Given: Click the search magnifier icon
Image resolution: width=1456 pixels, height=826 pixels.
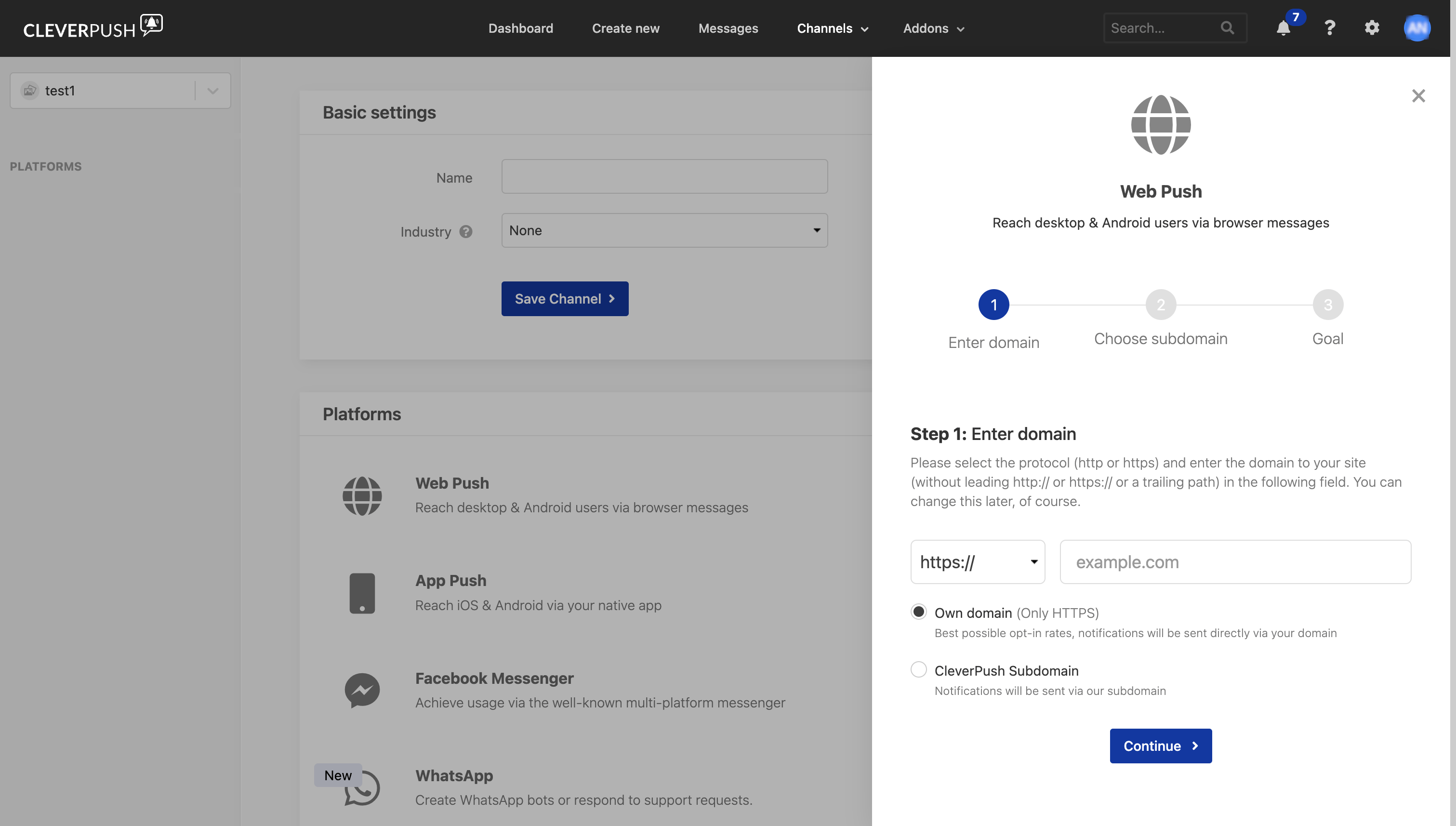Looking at the screenshot, I should point(1228,28).
